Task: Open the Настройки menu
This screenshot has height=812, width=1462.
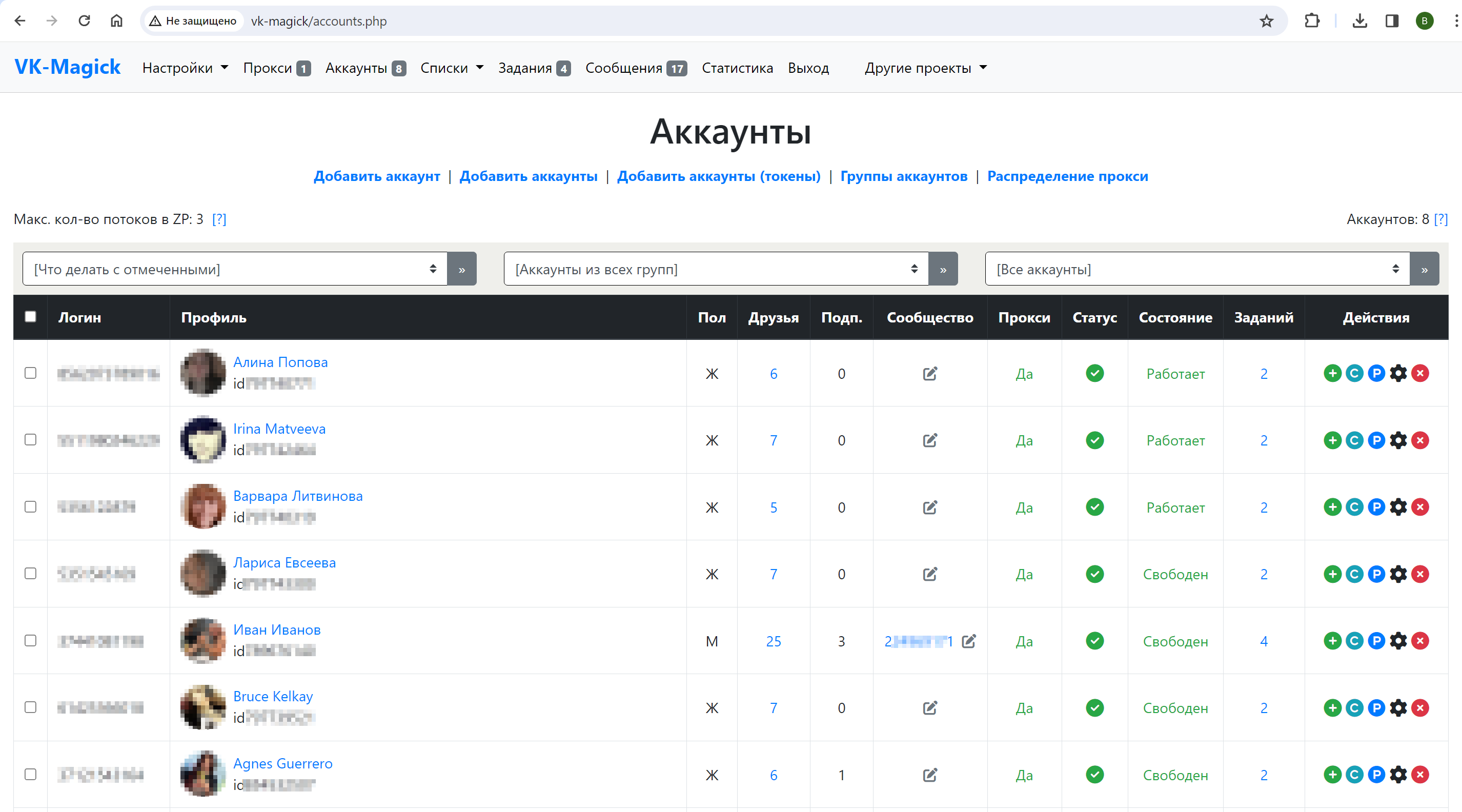Action: click(185, 68)
